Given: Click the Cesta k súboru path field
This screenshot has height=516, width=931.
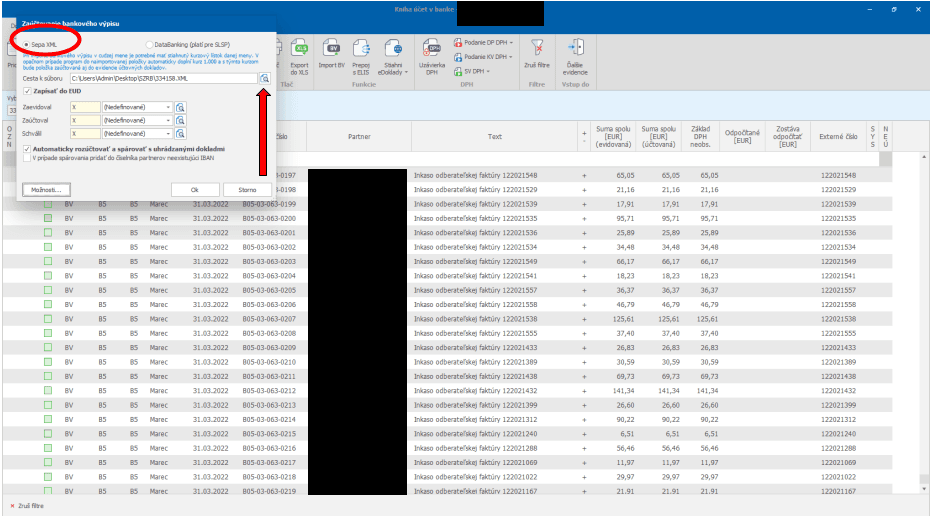Looking at the screenshot, I should point(163,78).
